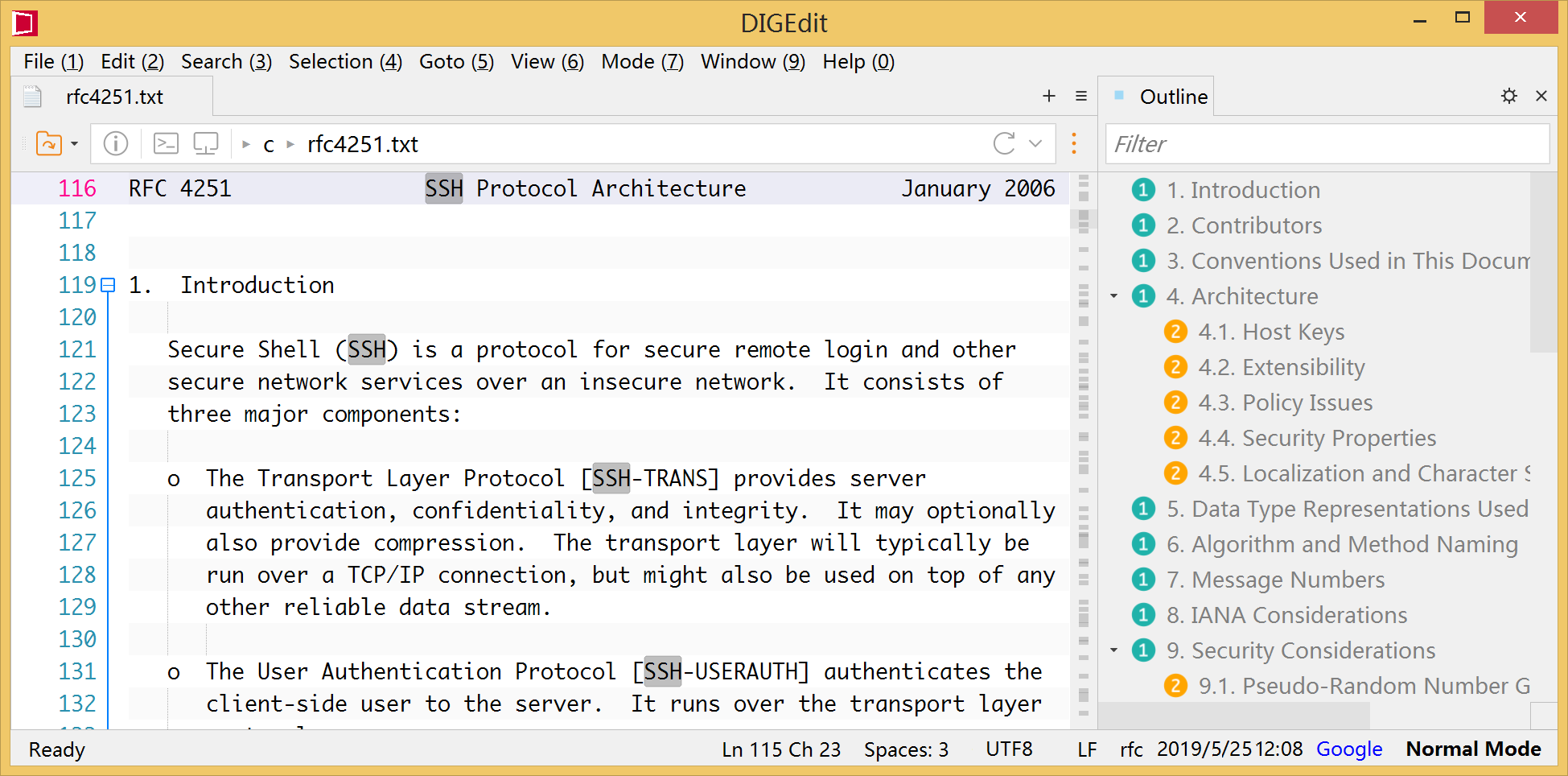The image size is (1568, 776).
Task: Click the monitor preview icon
Action: [206, 144]
